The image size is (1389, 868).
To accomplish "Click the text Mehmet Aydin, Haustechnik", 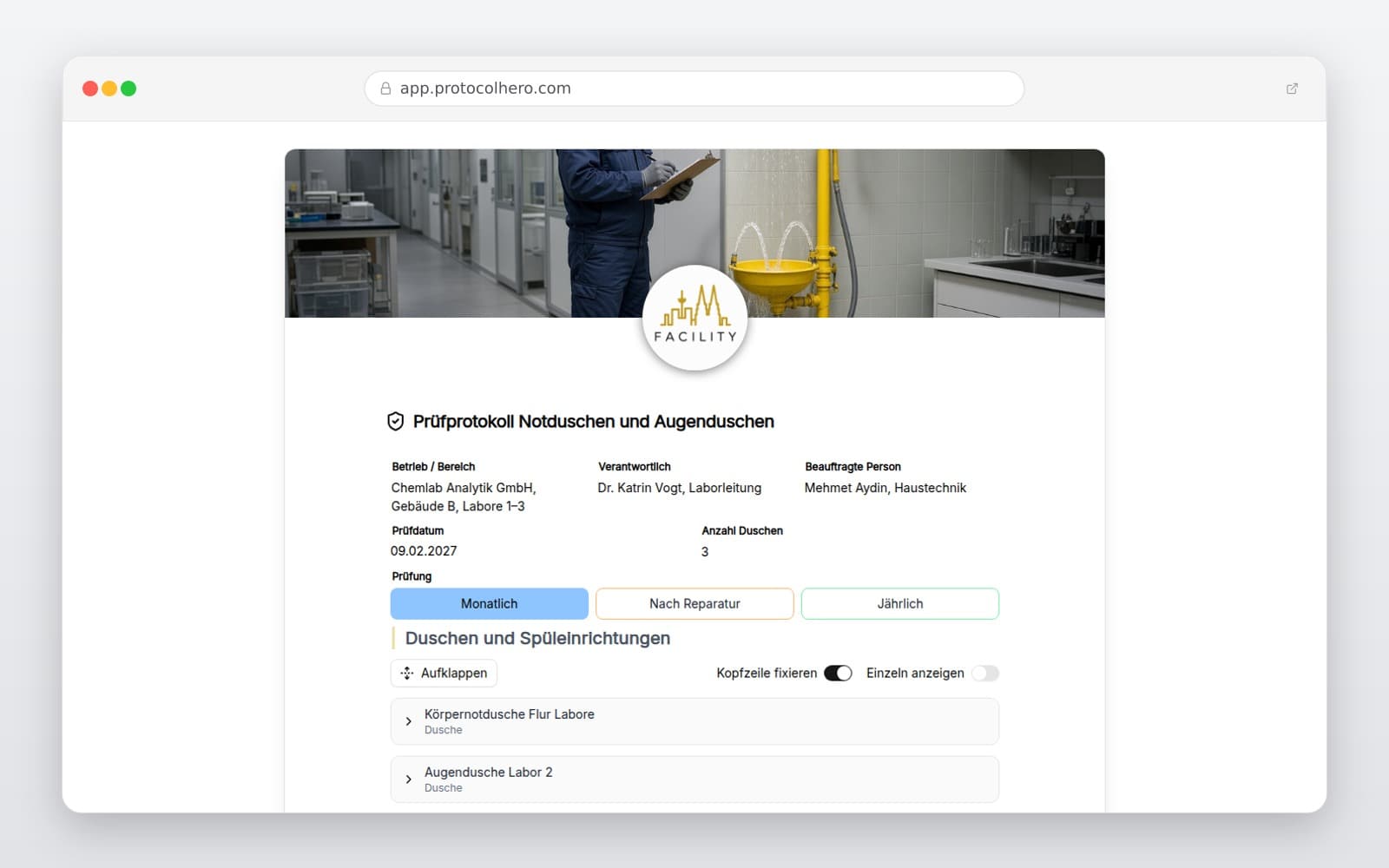I will click(885, 488).
